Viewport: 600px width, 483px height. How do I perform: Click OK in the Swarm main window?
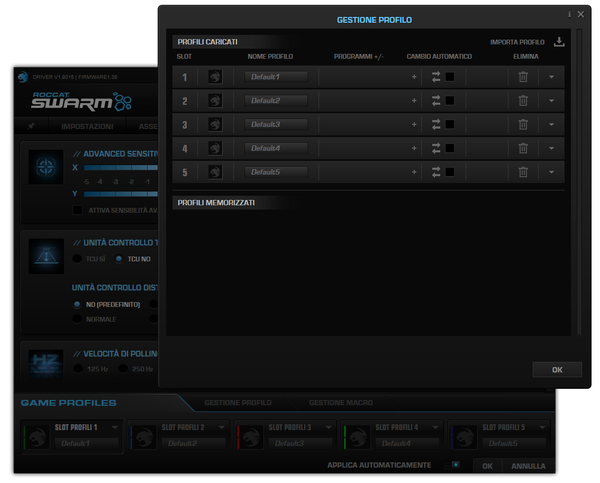point(488,466)
